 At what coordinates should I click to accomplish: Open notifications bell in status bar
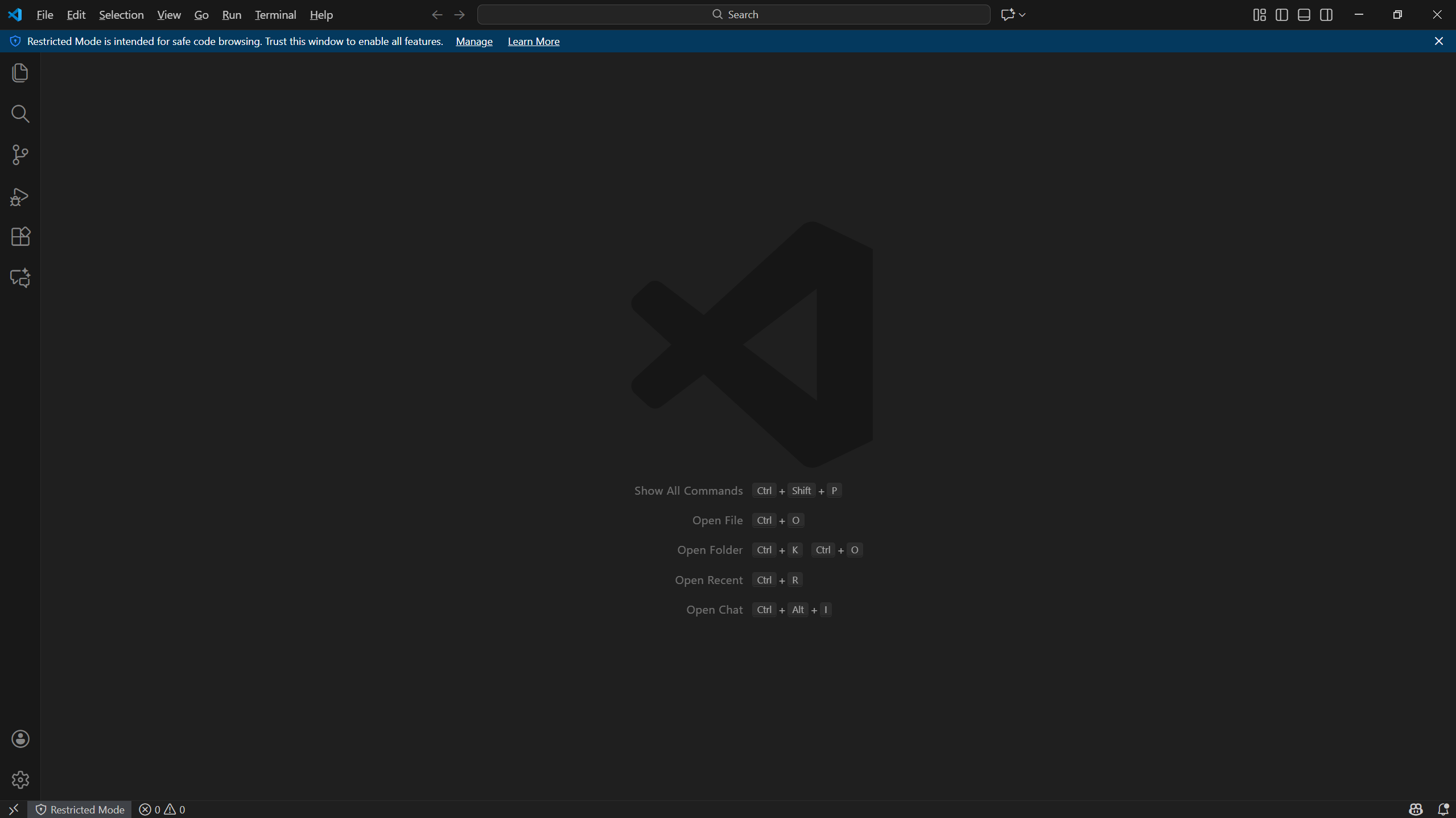[1443, 809]
